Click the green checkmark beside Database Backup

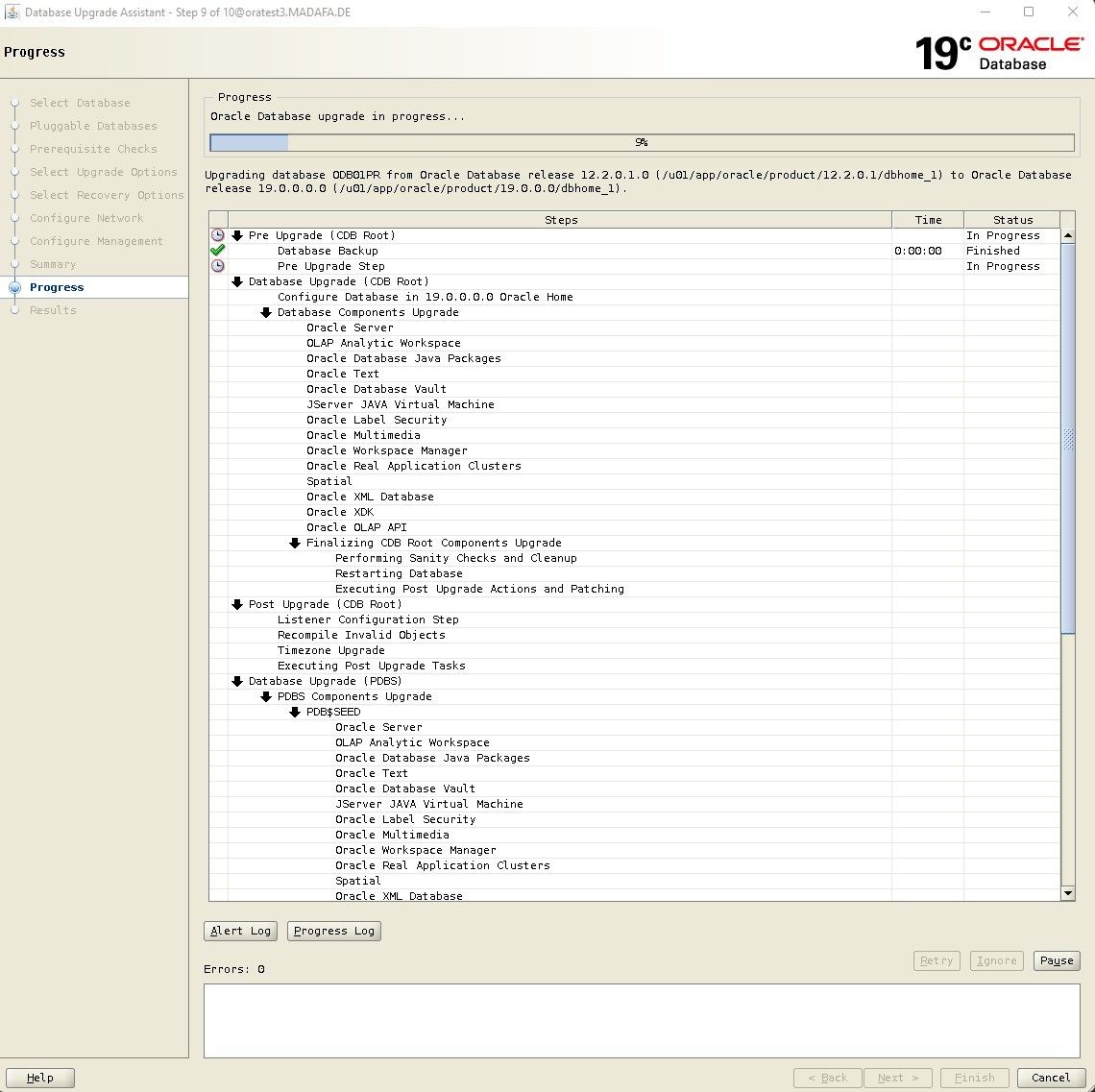(218, 250)
